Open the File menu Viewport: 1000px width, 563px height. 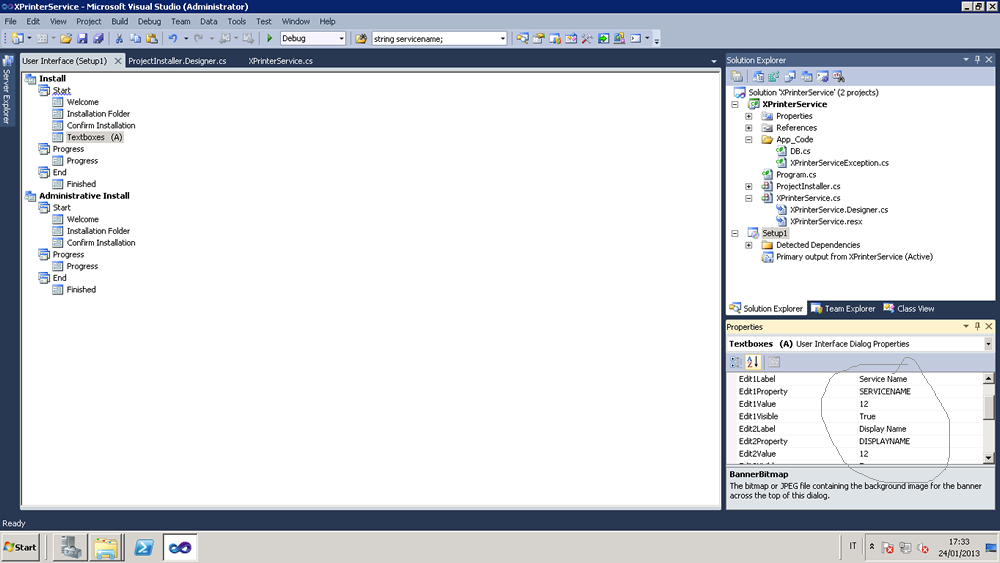pyautogui.click(x=11, y=21)
